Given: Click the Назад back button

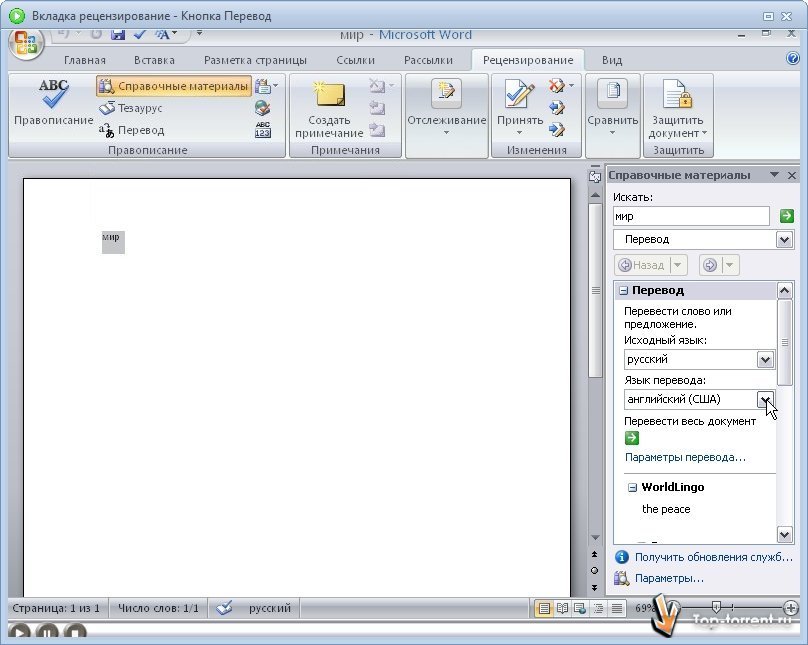Looking at the screenshot, I should (642, 265).
